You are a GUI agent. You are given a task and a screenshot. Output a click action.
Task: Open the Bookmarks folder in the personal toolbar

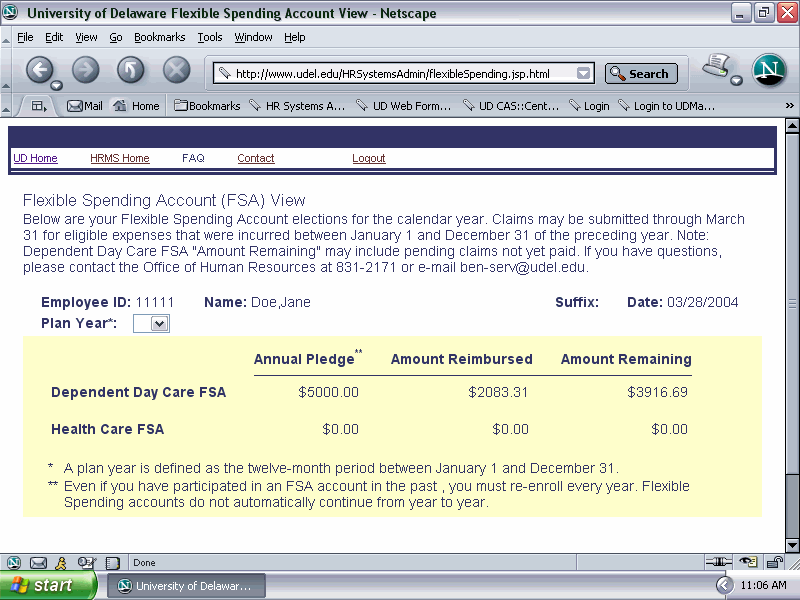pos(207,106)
